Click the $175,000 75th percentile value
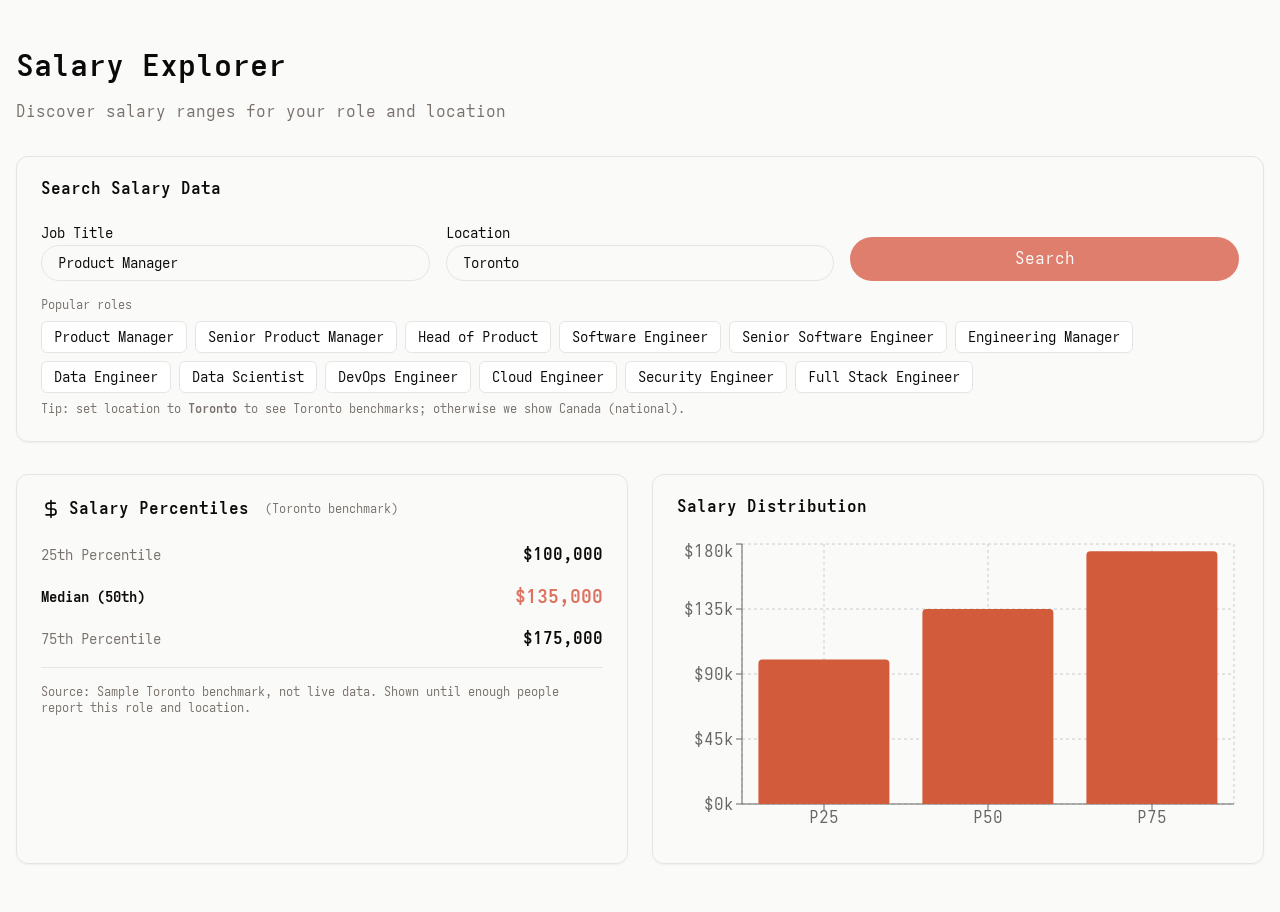The height and width of the screenshot is (912, 1280). pos(563,639)
